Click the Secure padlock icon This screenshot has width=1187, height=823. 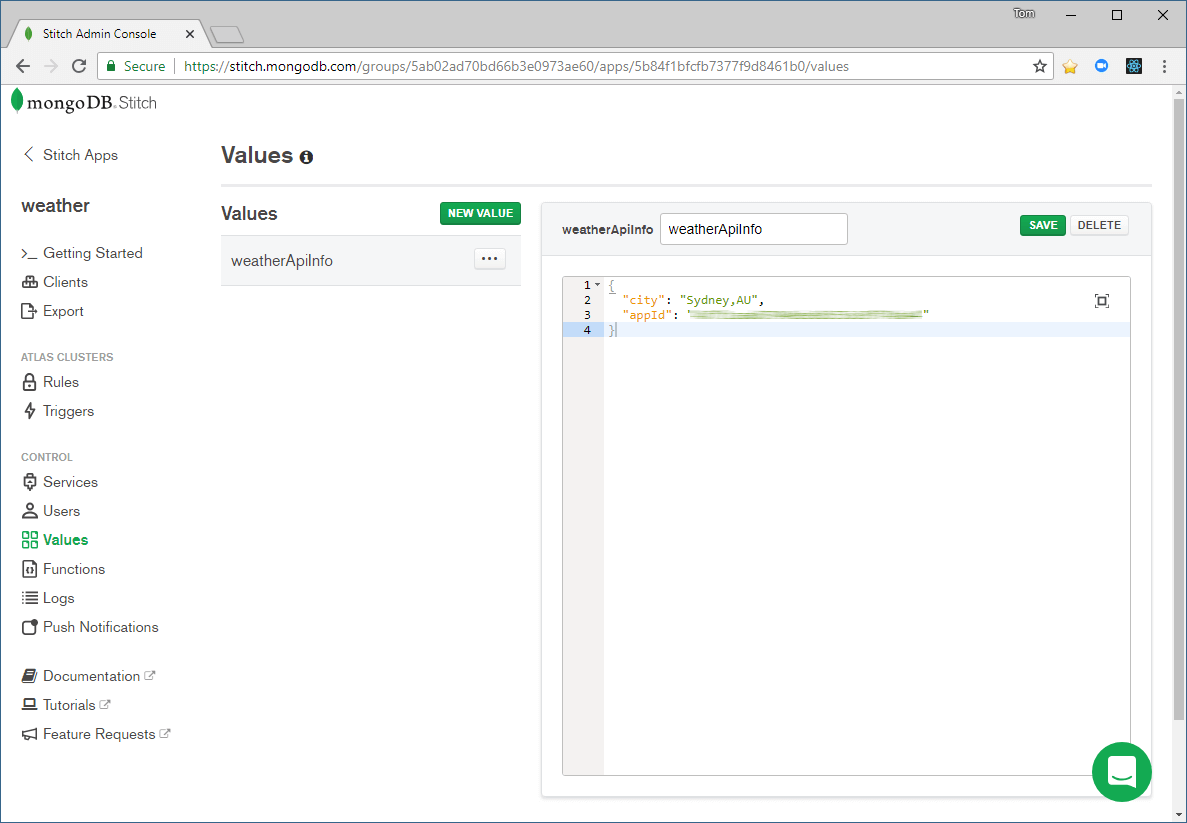pyautogui.click(x=111, y=67)
